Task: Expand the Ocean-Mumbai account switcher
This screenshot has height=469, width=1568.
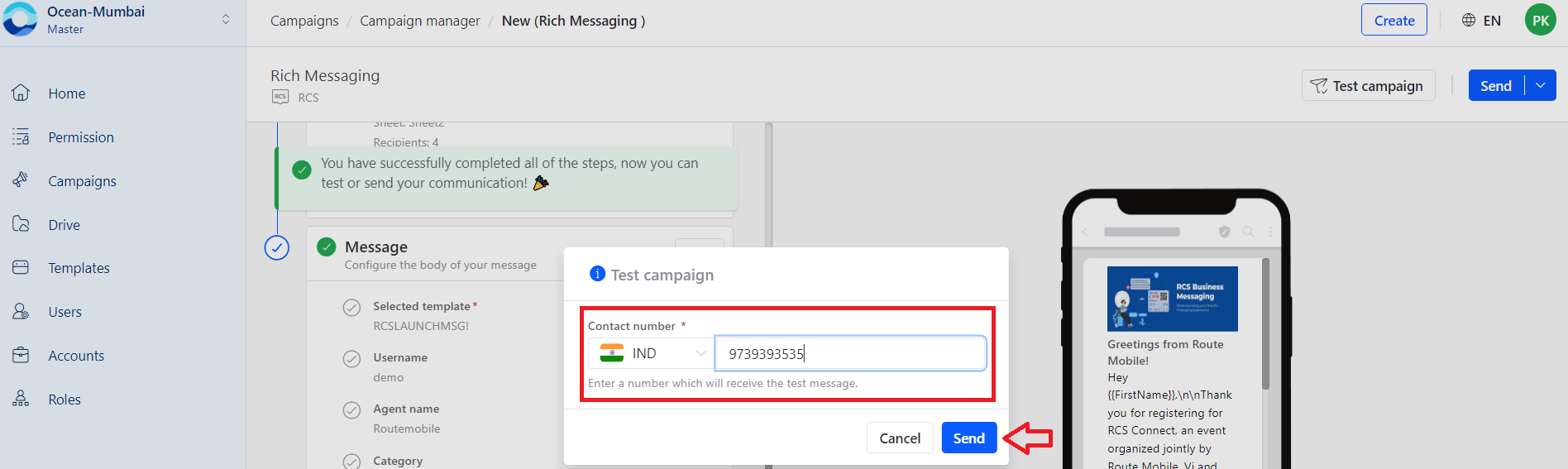Action: pyautogui.click(x=226, y=19)
